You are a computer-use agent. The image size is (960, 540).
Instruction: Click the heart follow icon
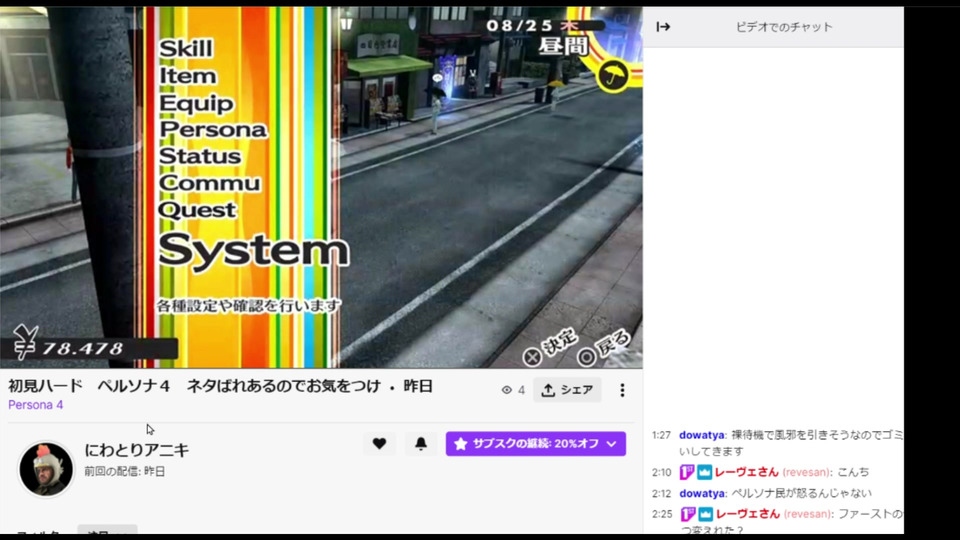pos(379,443)
